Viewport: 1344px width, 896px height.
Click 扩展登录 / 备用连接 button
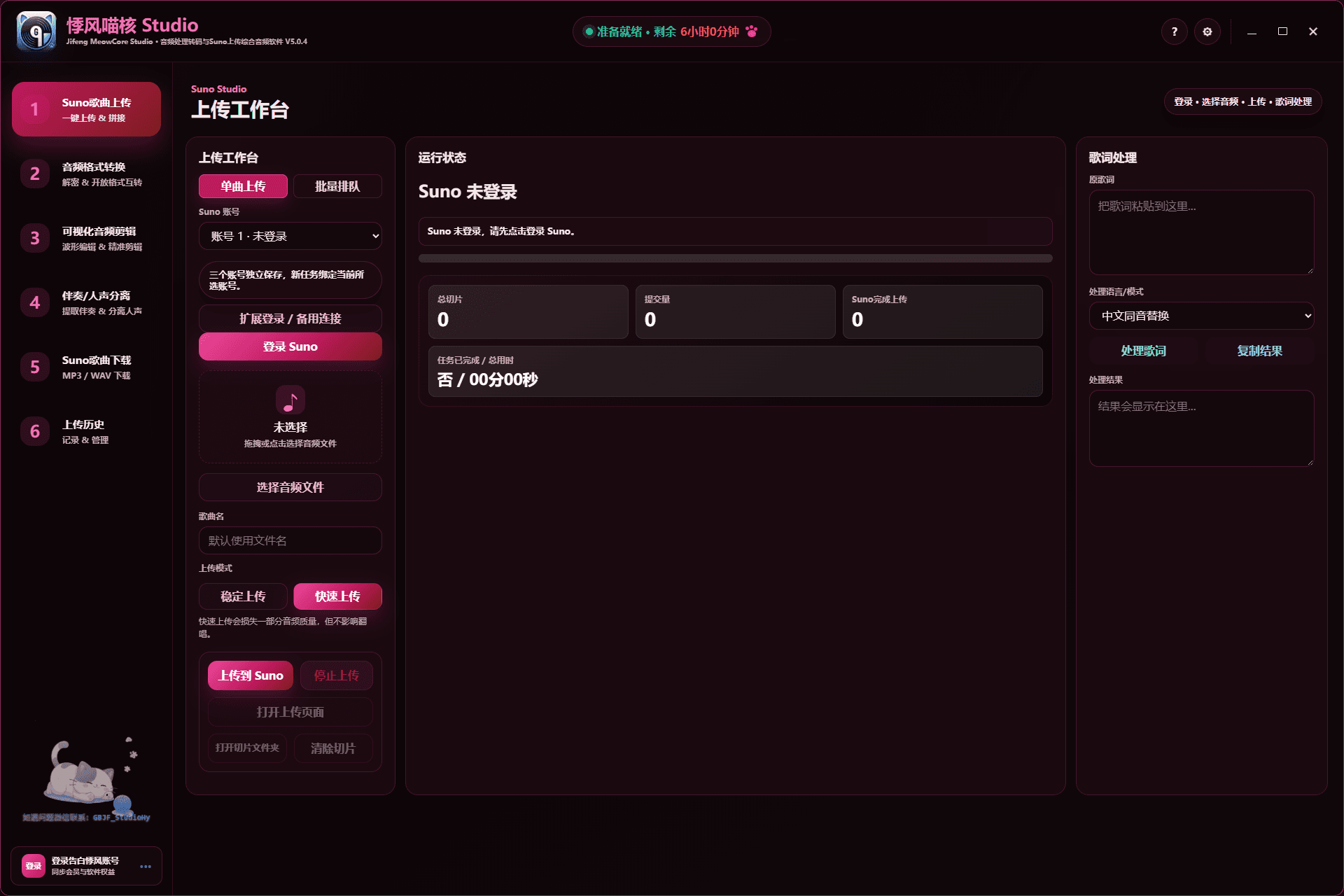[x=290, y=318]
